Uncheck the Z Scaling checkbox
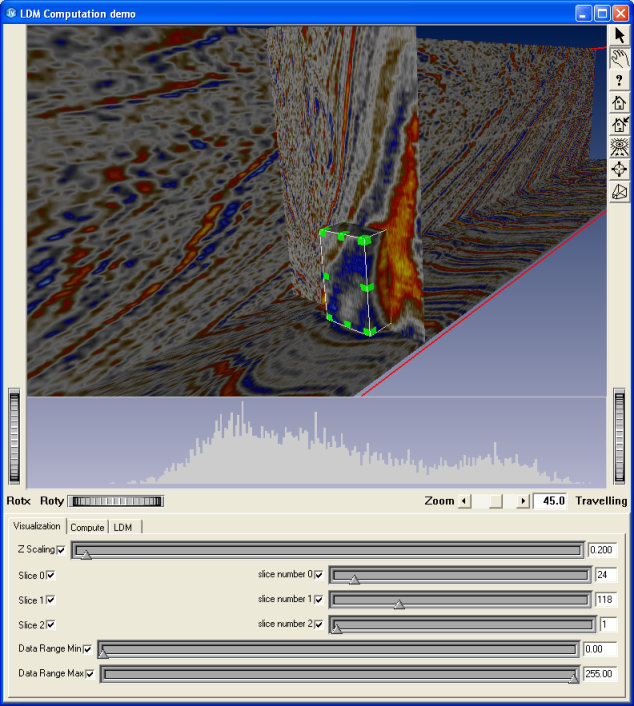The height and width of the screenshot is (706, 634). point(62,550)
